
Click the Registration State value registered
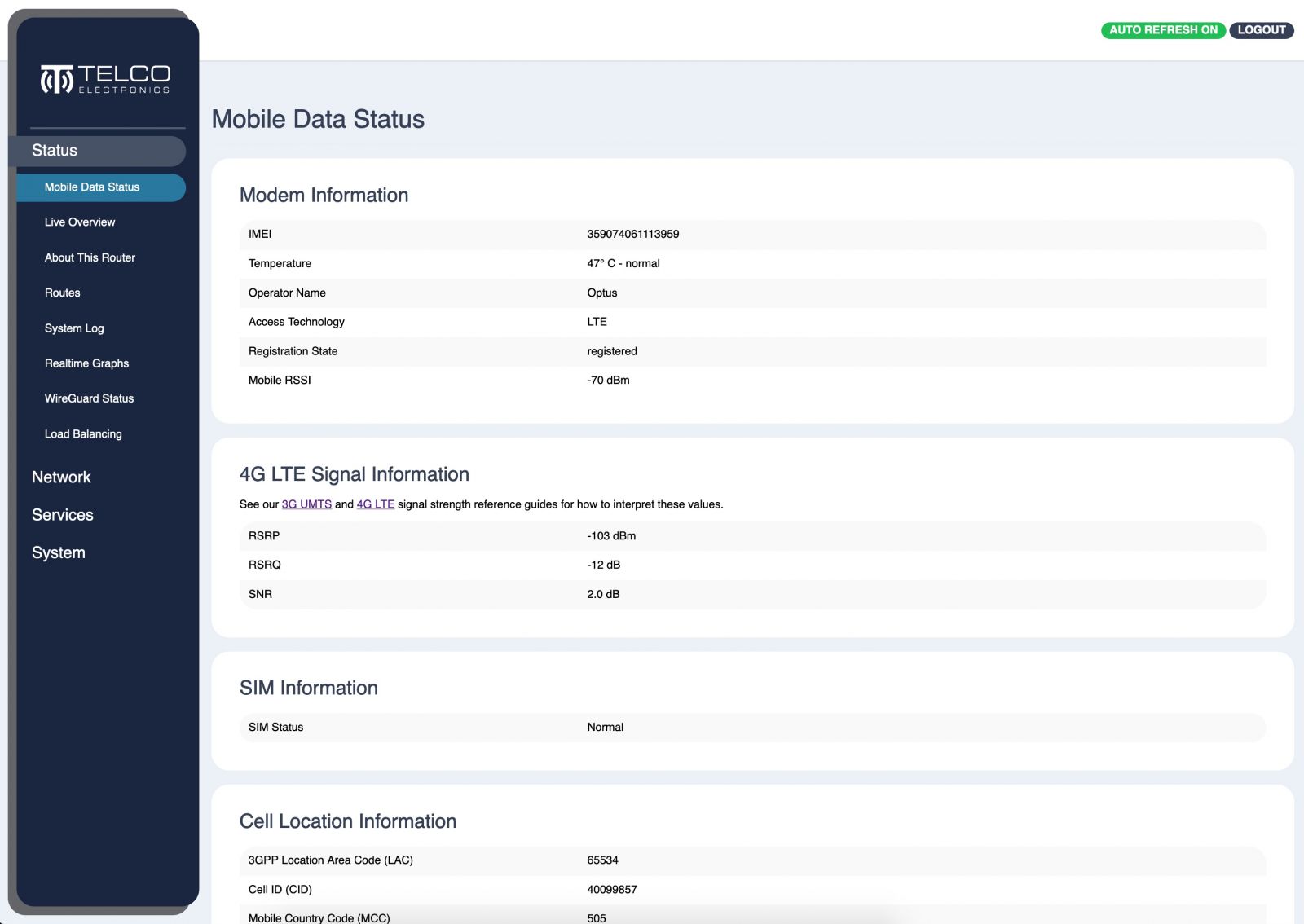612,351
